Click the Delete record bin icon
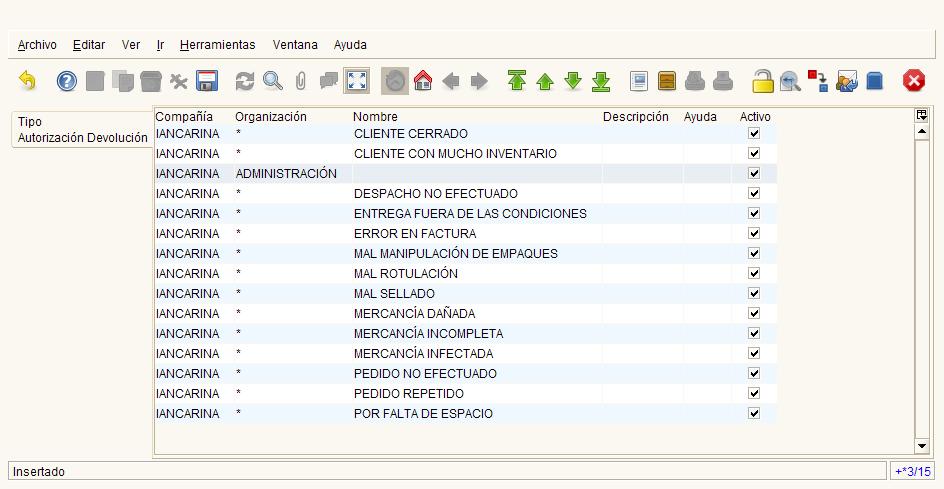944x489 pixels. 151,81
